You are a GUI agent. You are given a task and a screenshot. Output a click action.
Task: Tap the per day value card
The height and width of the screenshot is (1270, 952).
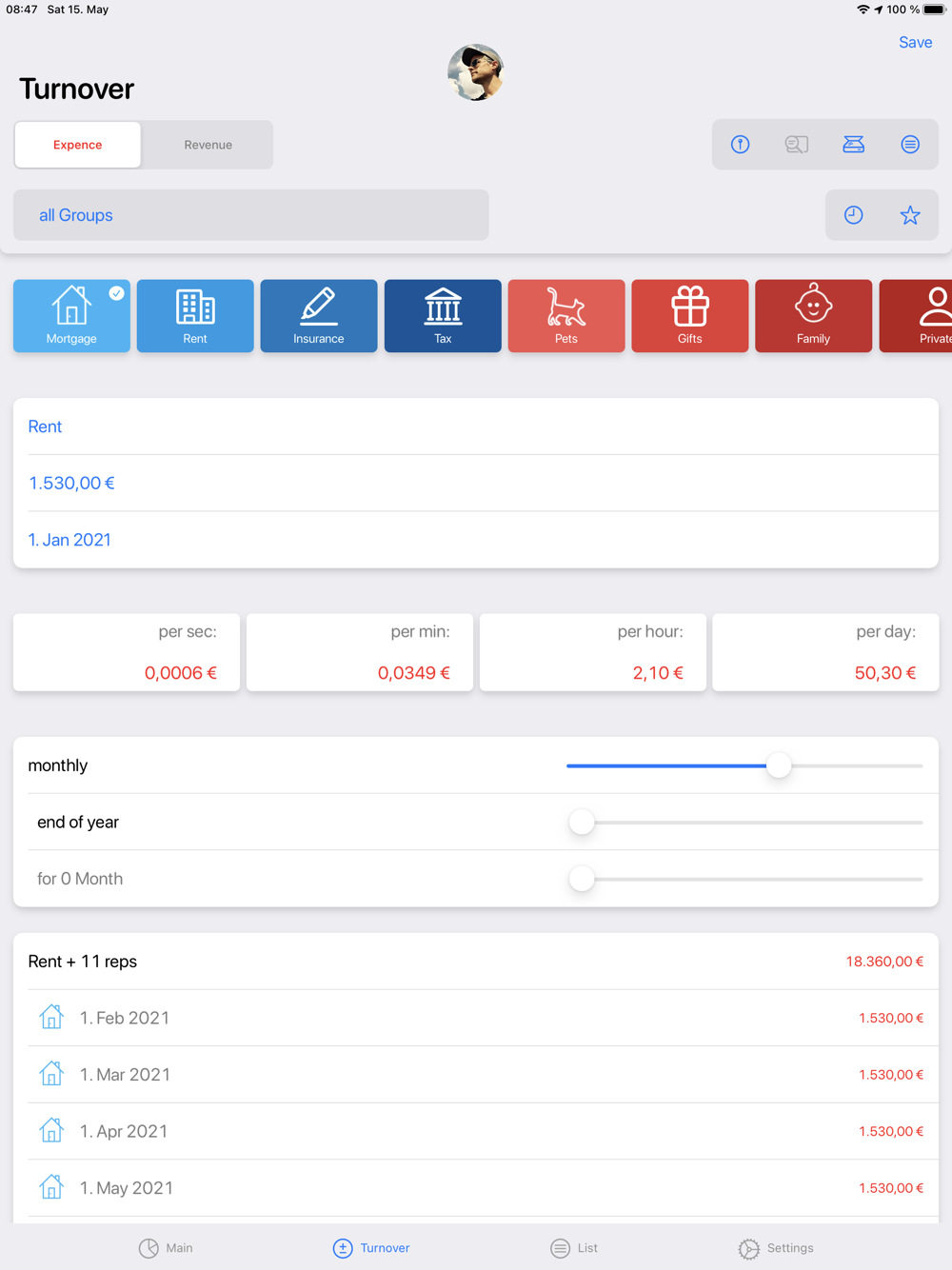pyautogui.click(x=825, y=652)
